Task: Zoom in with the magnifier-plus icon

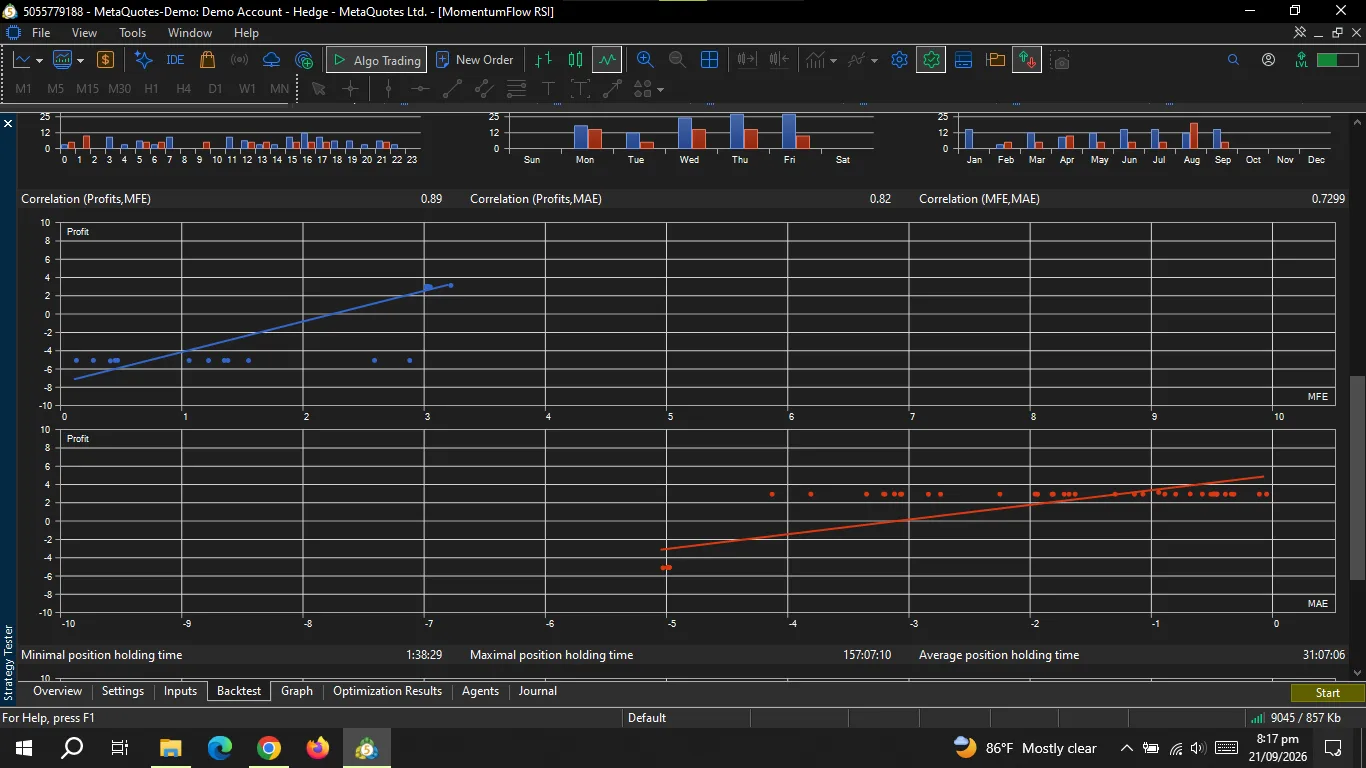Action: point(645,60)
